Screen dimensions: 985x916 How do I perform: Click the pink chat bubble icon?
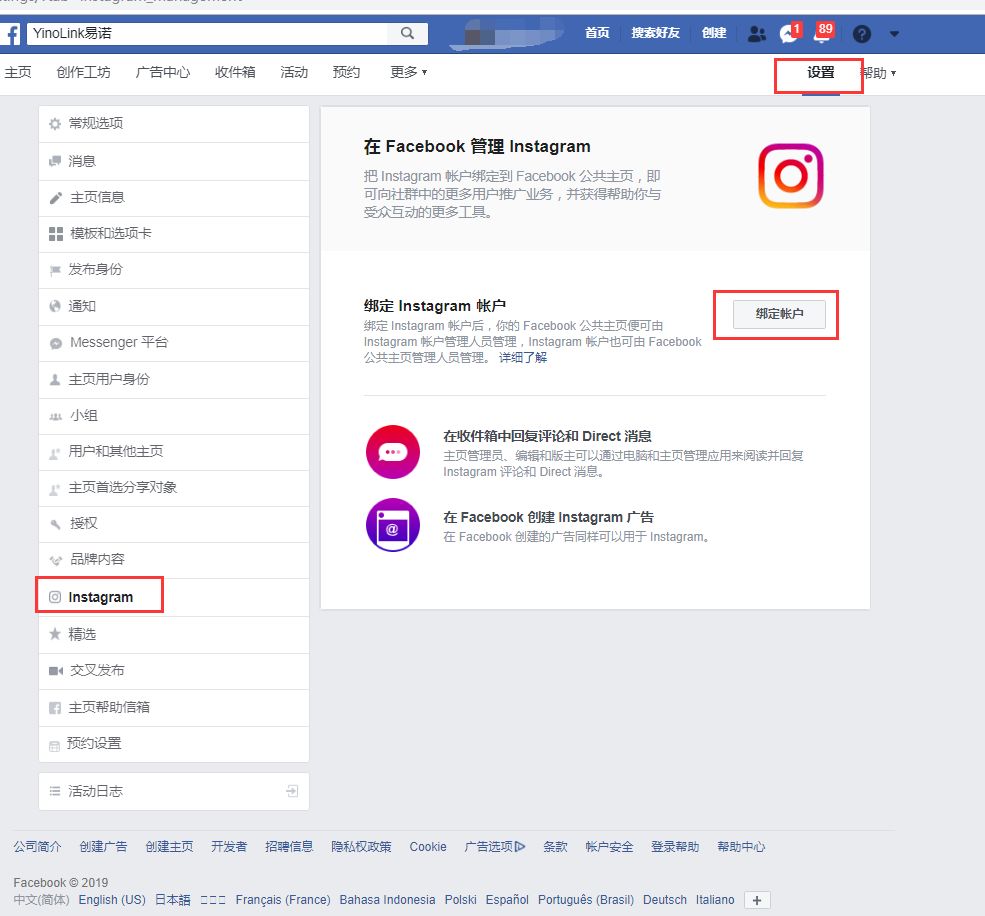click(x=393, y=452)
